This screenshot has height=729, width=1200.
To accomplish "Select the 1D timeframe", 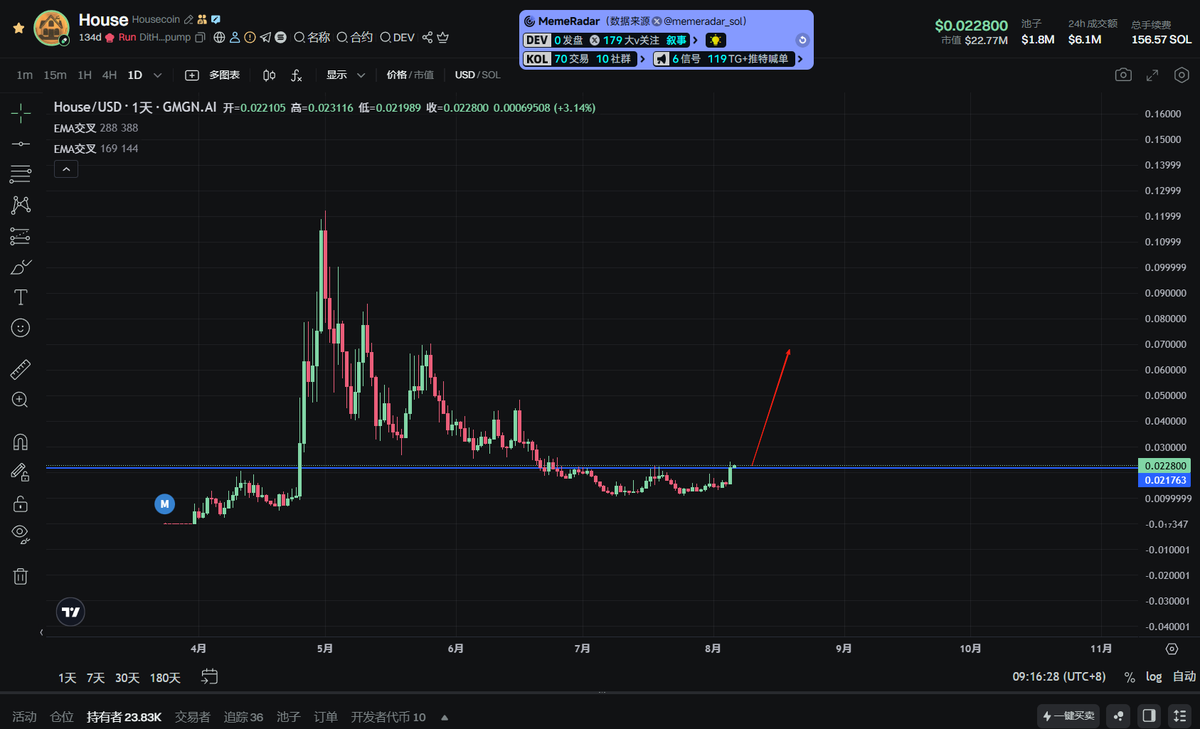I will click(x=135, y=75).
